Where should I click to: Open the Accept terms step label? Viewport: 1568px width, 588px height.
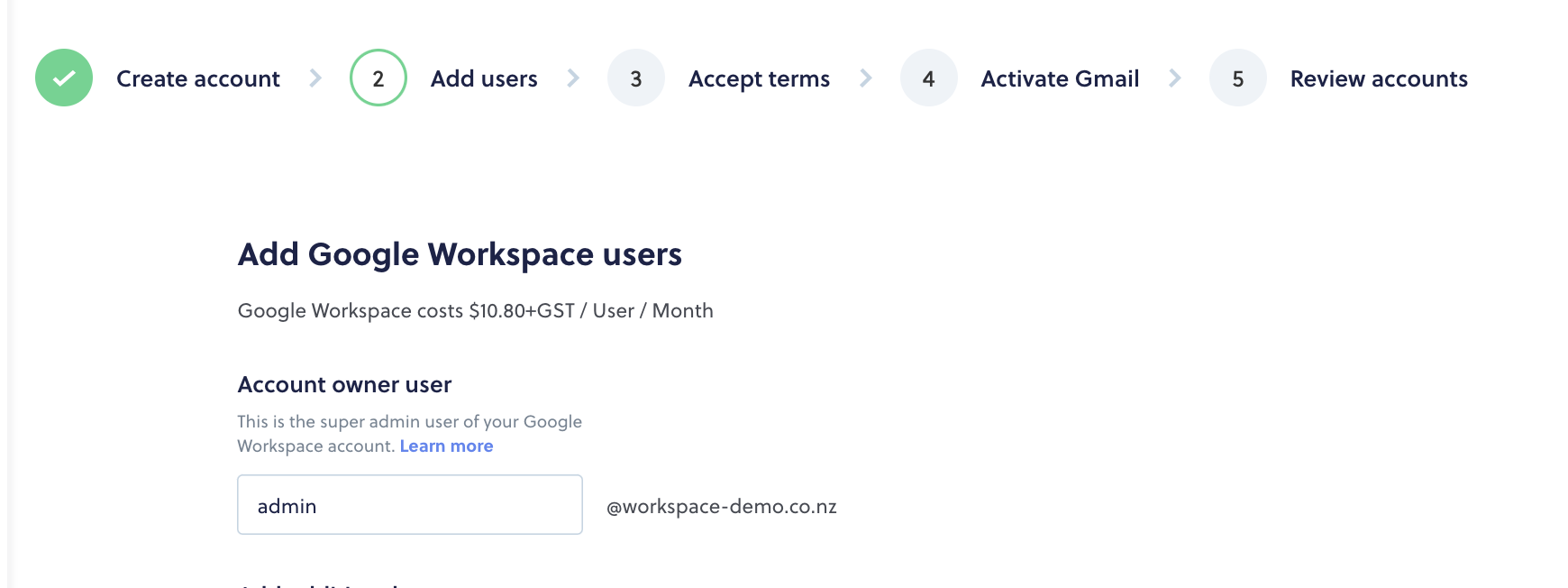759,79
